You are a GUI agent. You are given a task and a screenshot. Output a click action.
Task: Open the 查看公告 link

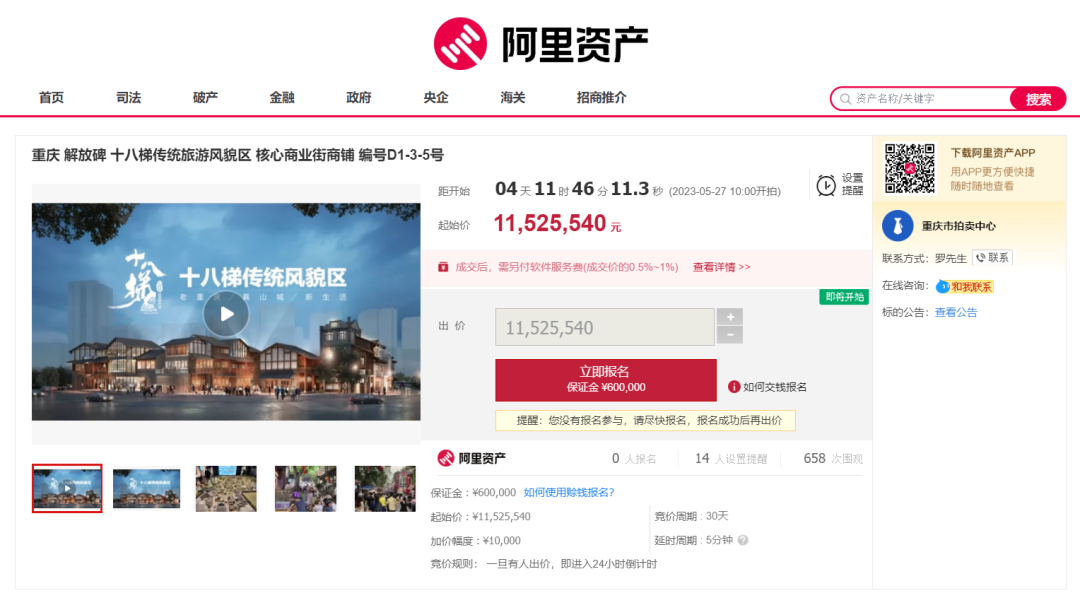tap(955, 313)
